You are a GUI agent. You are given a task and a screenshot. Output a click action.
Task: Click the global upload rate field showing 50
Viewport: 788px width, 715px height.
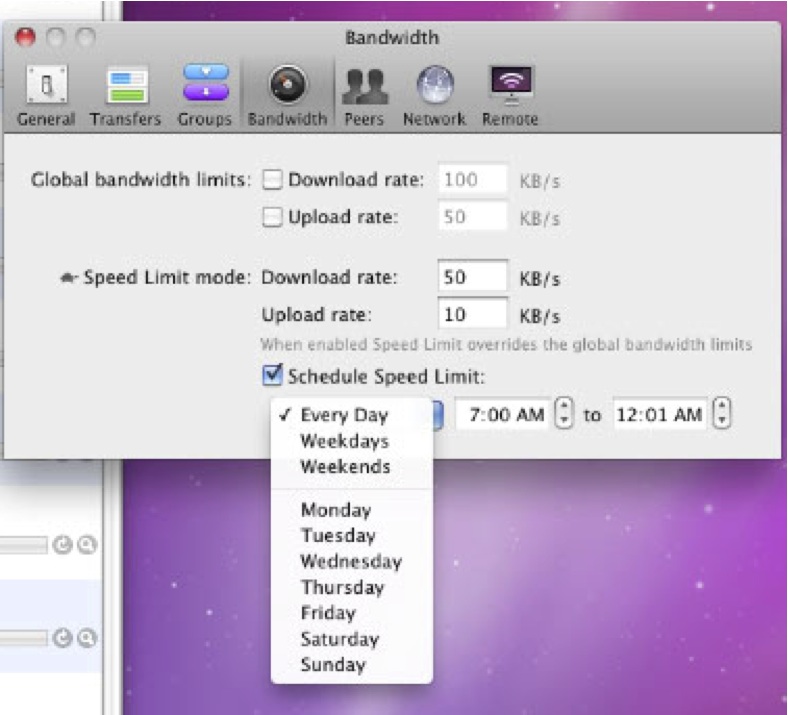pyautogui.click(x=472, y=216)
